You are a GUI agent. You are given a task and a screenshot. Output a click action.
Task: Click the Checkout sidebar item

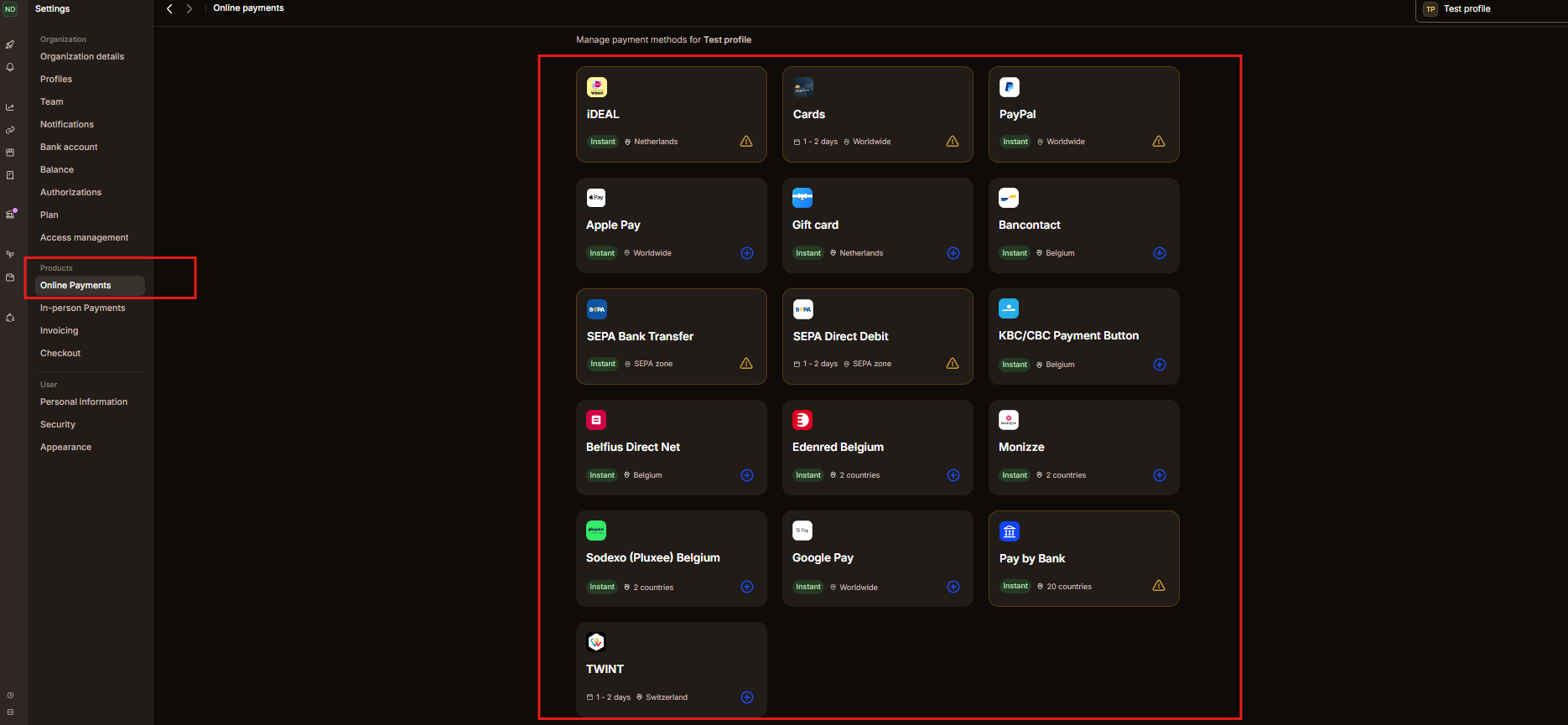[x=60, y=354]
